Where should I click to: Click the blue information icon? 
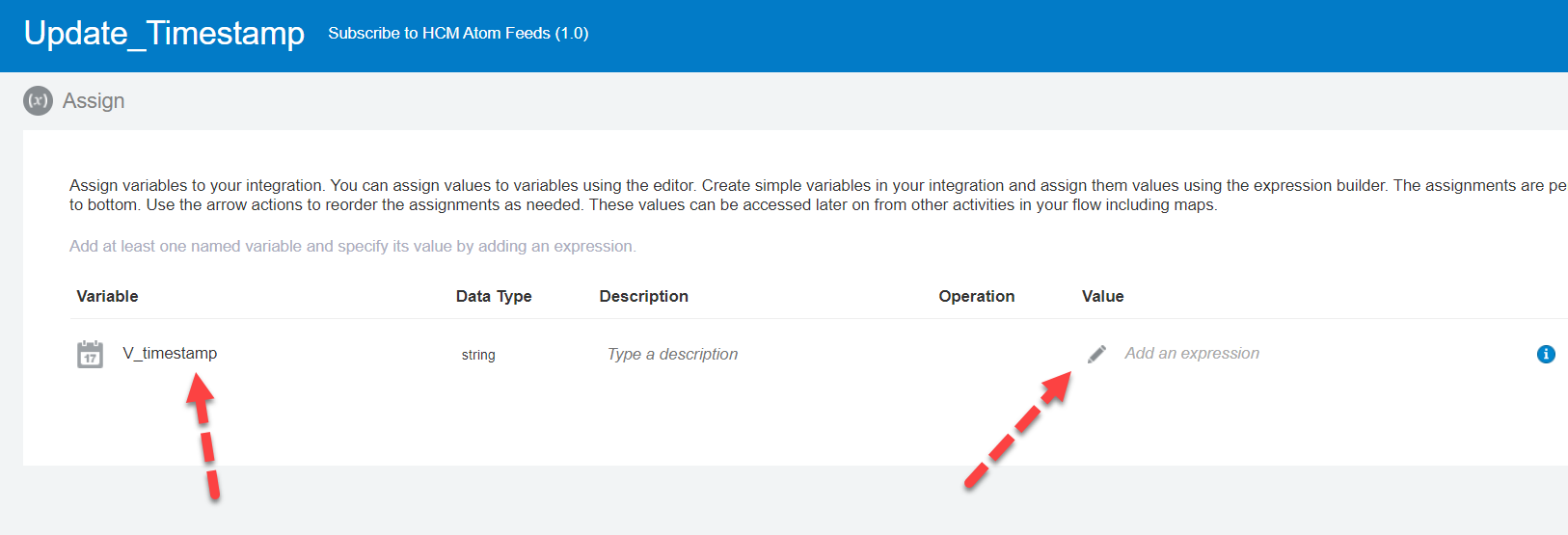tap(1546, 354)
